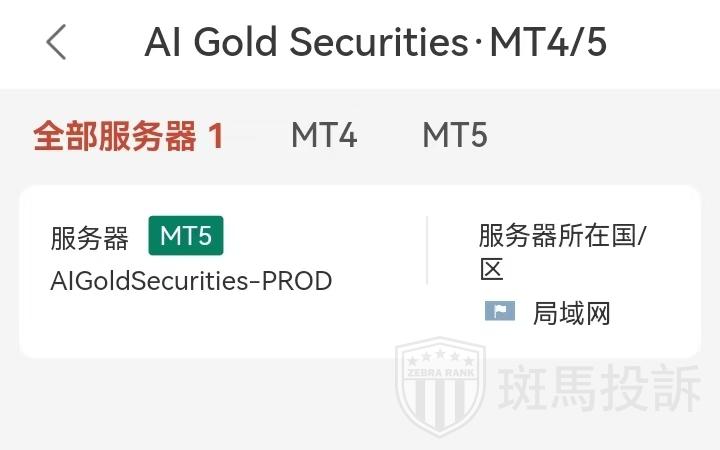
Task: Open the AIGoldSecurities-PROD server entry
Action: click(191, 281)
